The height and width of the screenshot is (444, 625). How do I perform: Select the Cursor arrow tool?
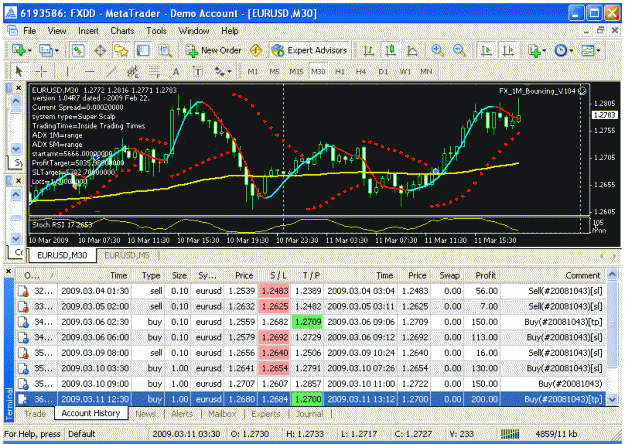(x=18, y=72)
